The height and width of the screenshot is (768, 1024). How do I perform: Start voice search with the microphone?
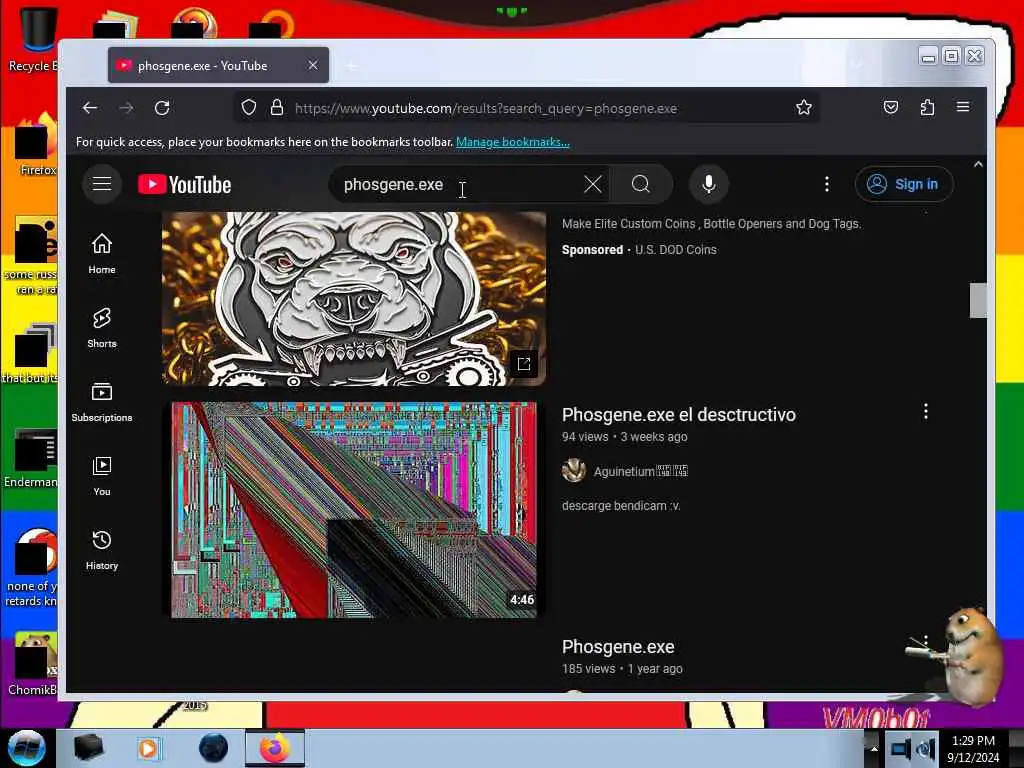coord(709,184)
